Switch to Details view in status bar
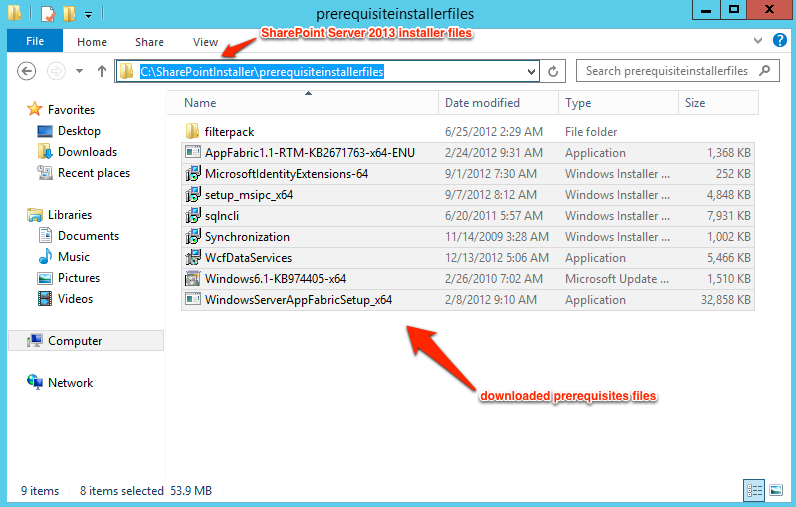Viewport: 796px width, 507px height. point(754,490)
